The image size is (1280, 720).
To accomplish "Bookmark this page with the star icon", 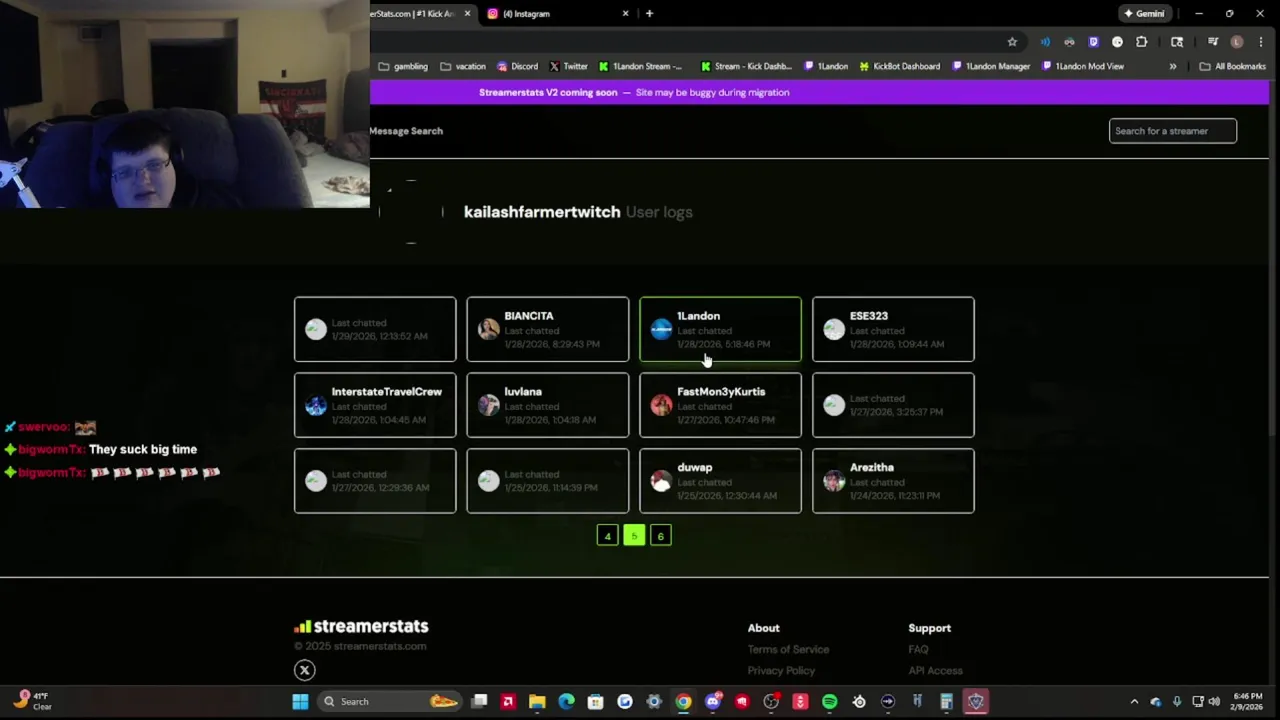I will [1012, 42].
